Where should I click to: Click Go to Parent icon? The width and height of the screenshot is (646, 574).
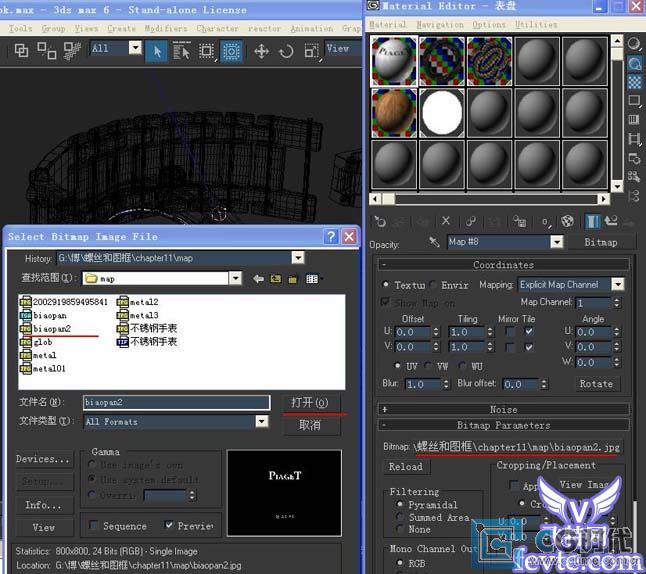(611, 222)
